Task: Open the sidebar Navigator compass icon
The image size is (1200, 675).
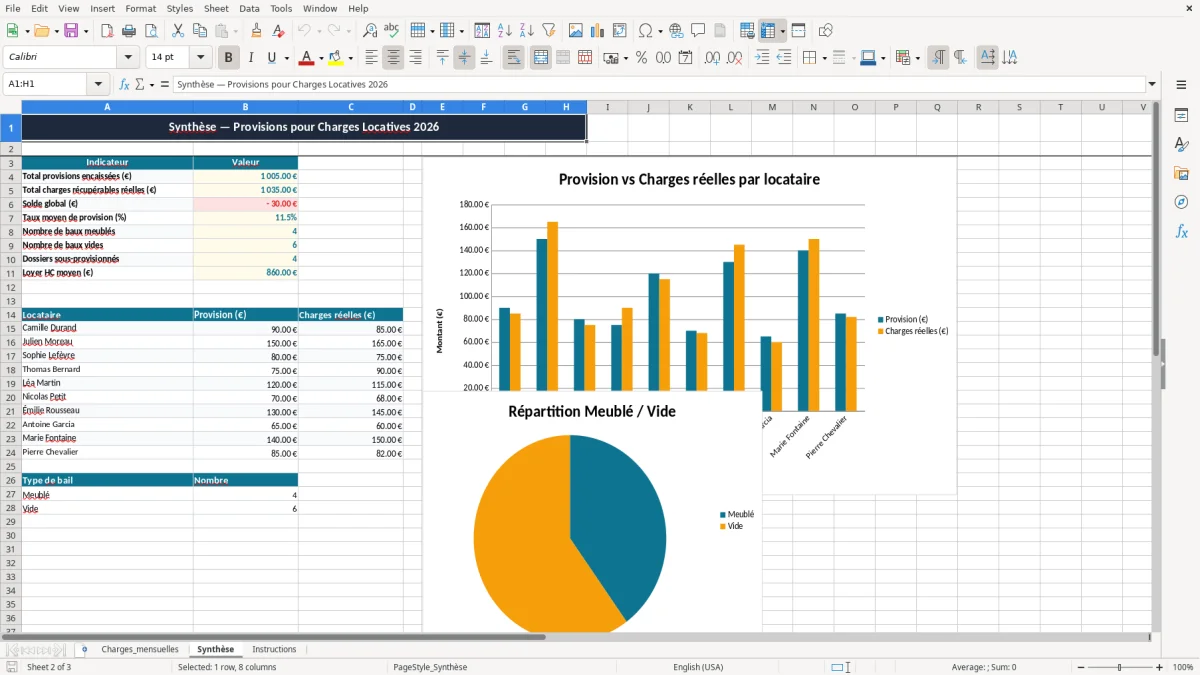Action: click(x=1181, y=203)
